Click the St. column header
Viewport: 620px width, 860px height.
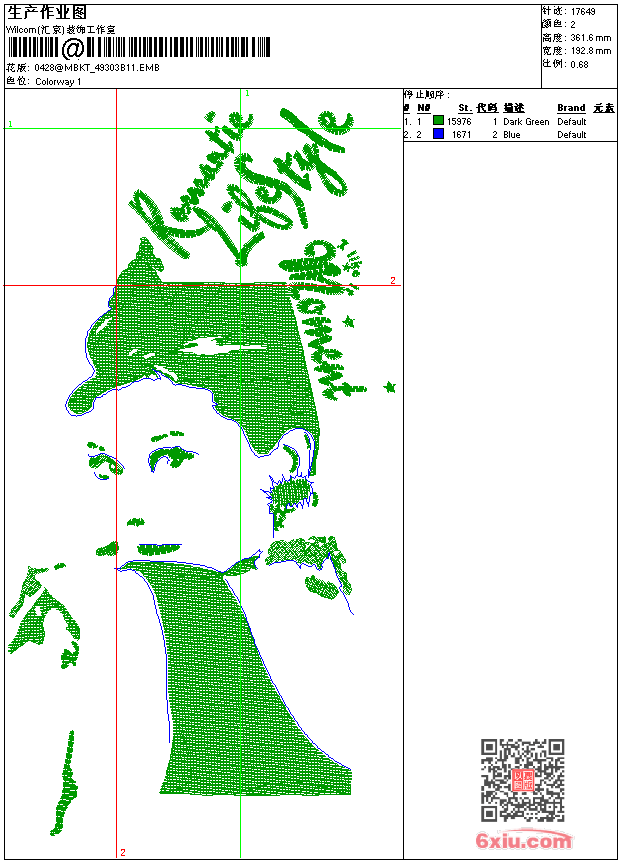(x=465, y=108)
